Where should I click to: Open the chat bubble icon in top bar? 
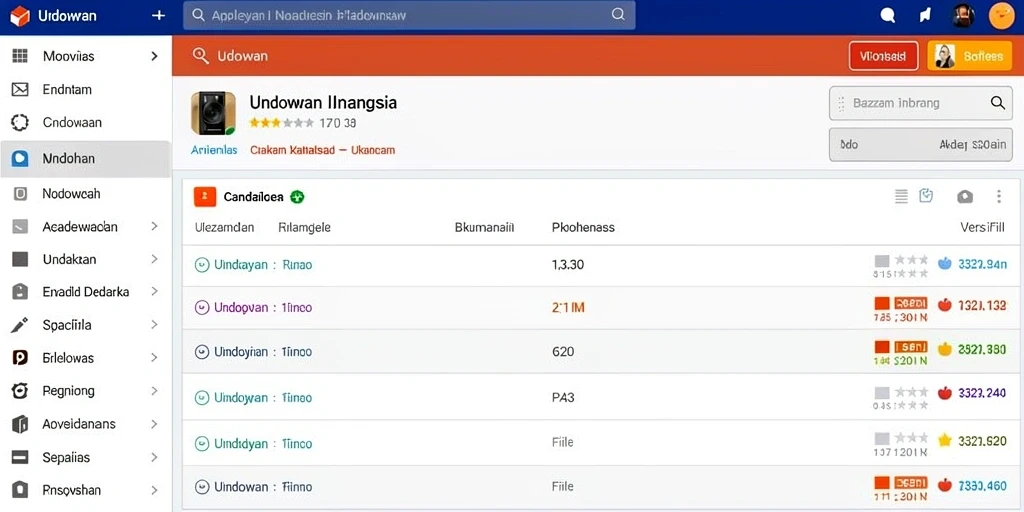pos(888,16)
